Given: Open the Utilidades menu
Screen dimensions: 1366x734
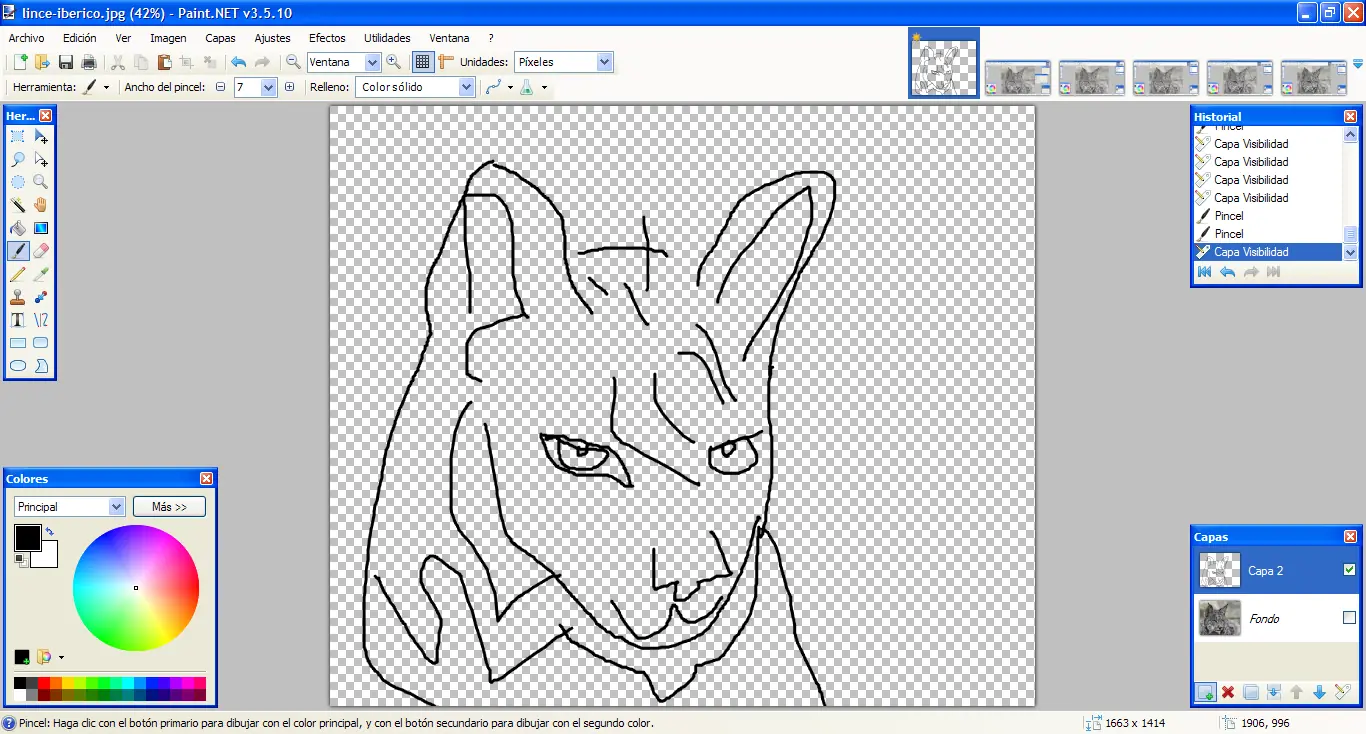Looking at the screenshot, I should click(387, 38).
